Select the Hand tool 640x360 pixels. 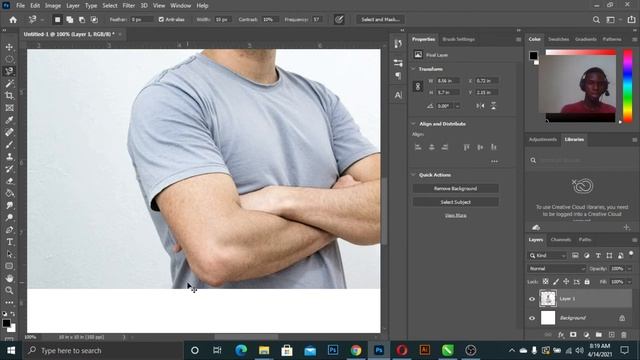(9, 278)
